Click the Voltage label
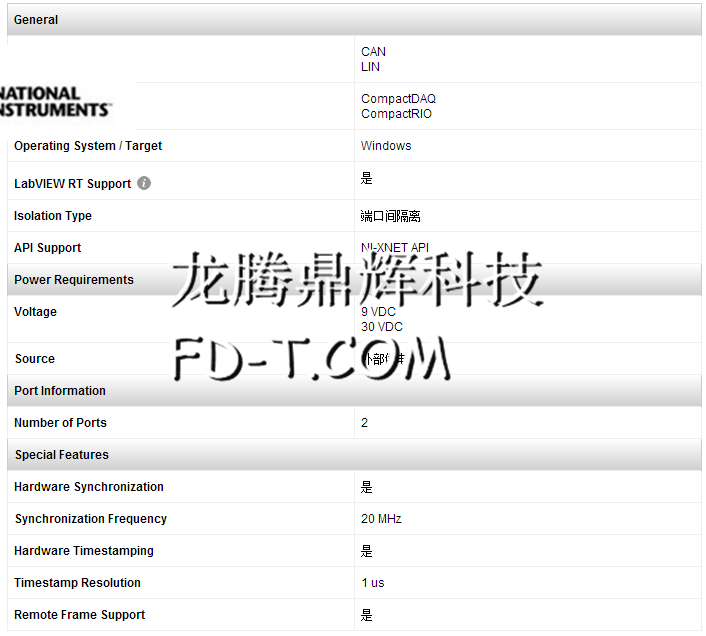Image resolution: width=706 pixels, height=636 pixels. [35, 311]
